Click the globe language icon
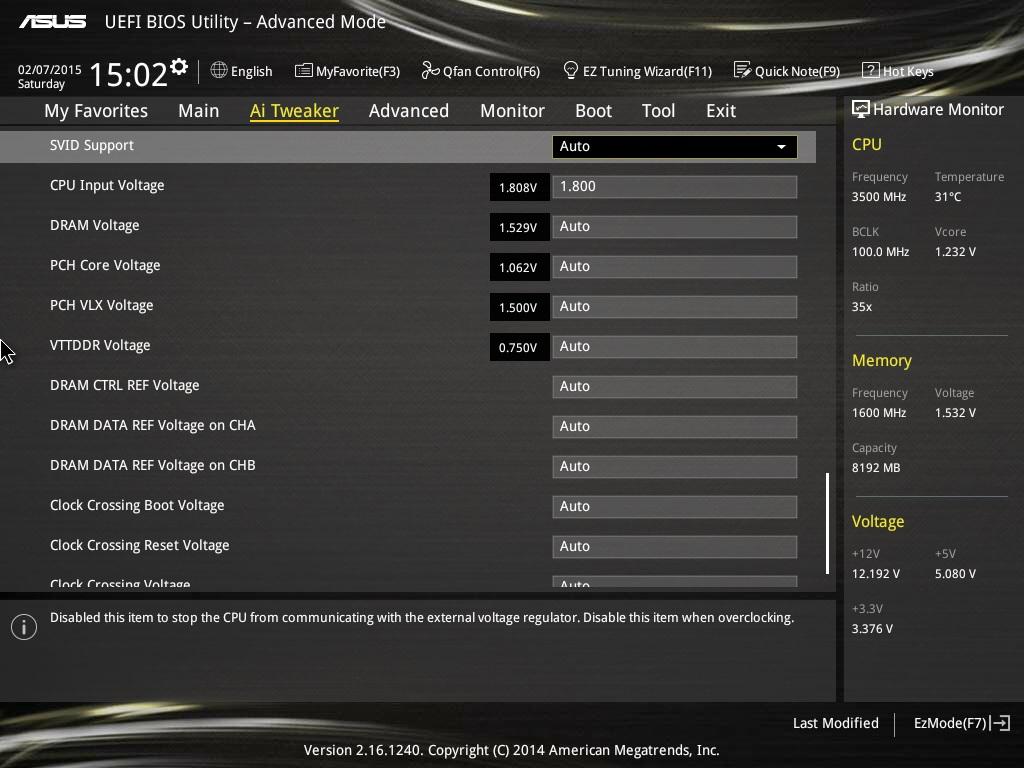1024x768 pixels. click(x=219, y=70)
